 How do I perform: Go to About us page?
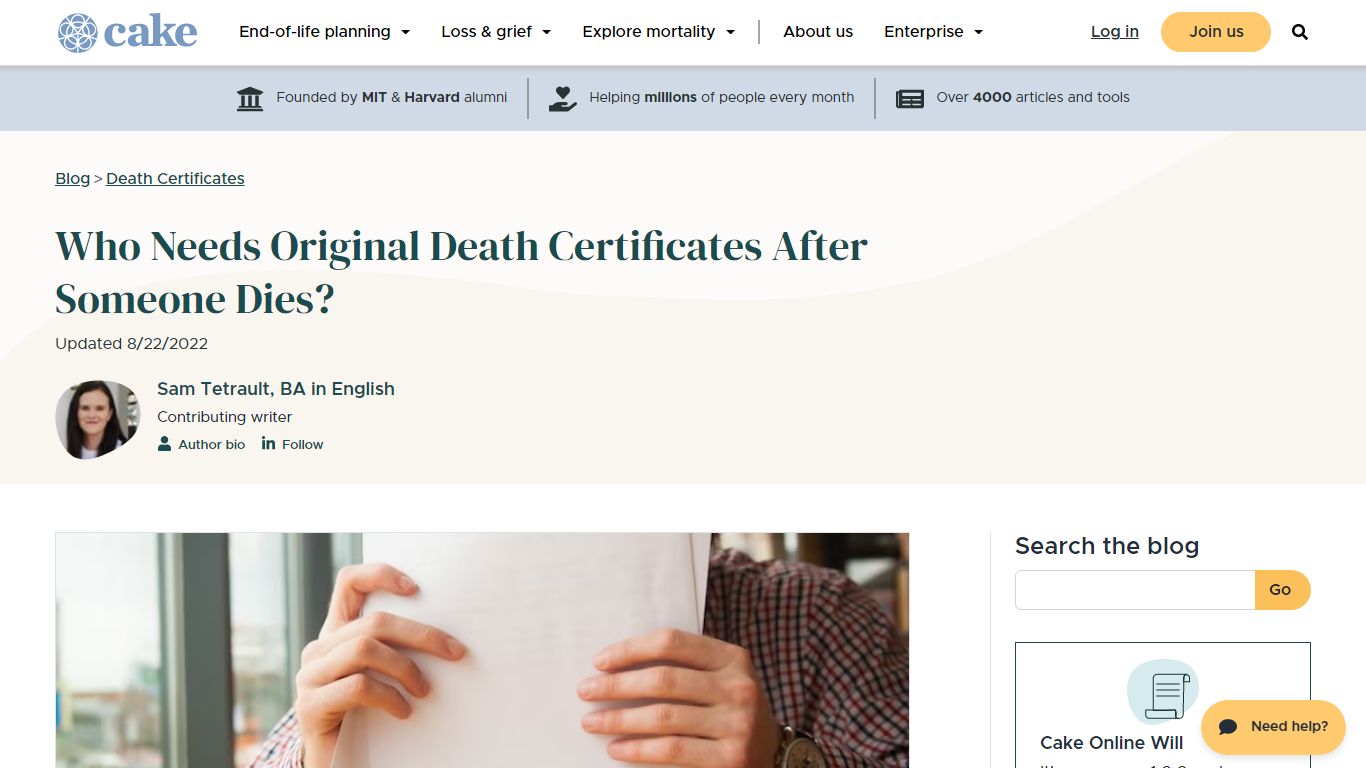coord(818,32)
